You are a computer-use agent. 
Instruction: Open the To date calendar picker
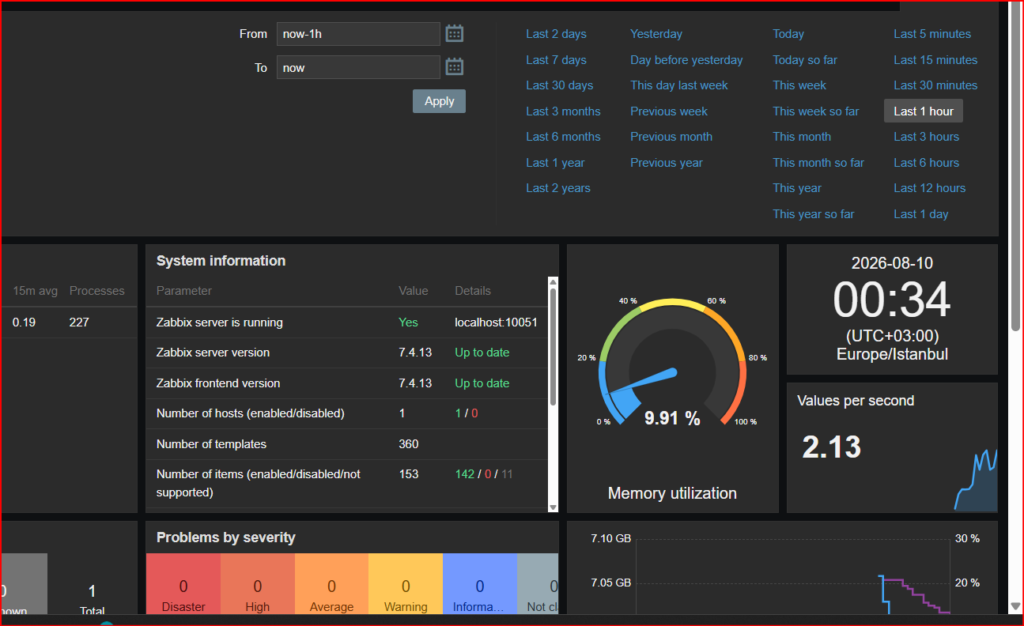455,67
